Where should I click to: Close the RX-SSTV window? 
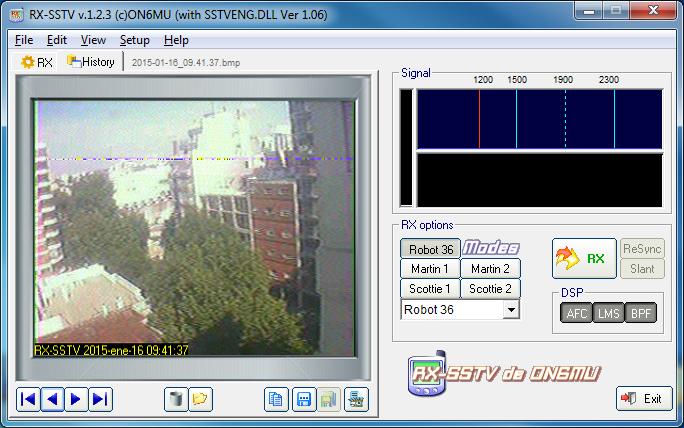(x=653, y=11)
